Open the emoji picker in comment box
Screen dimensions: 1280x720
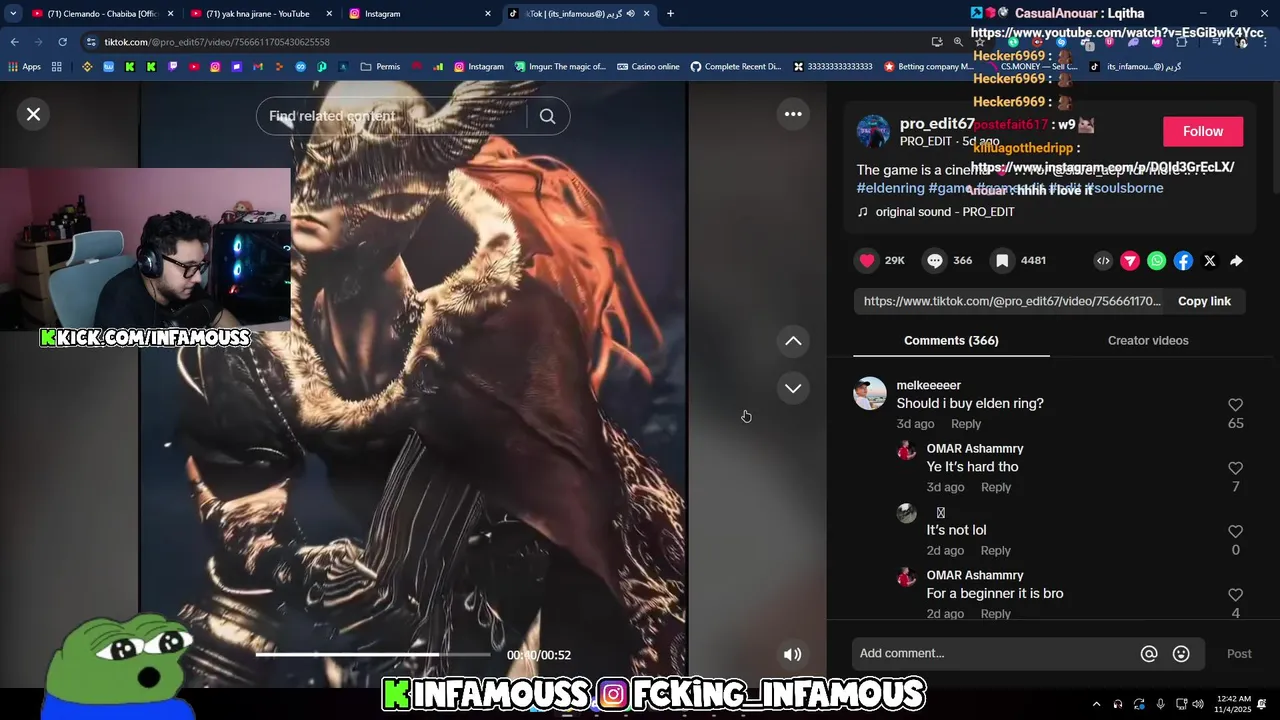(x=1181, y=654)
